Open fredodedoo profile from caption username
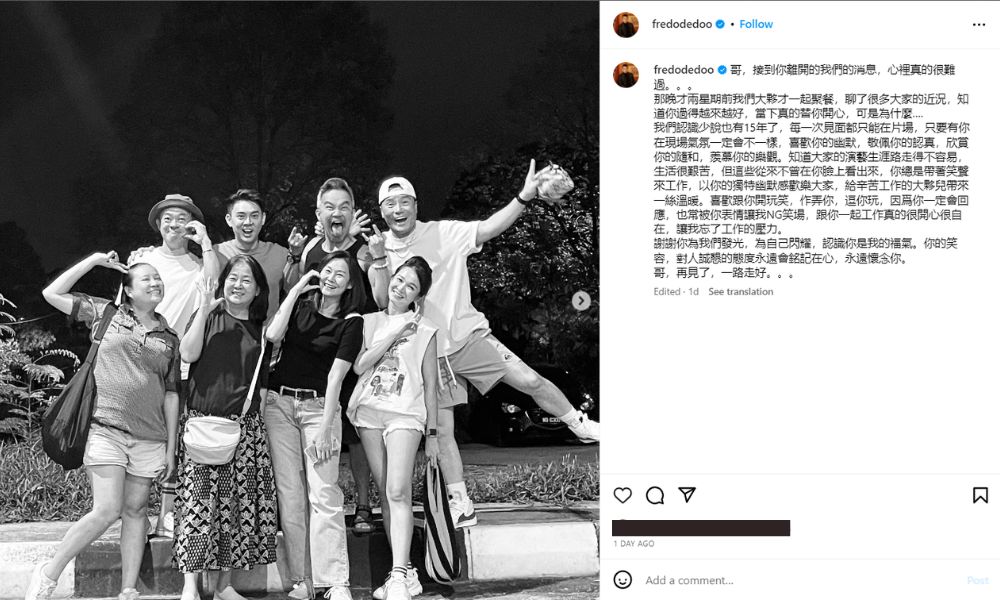 (x=684, y=70)
